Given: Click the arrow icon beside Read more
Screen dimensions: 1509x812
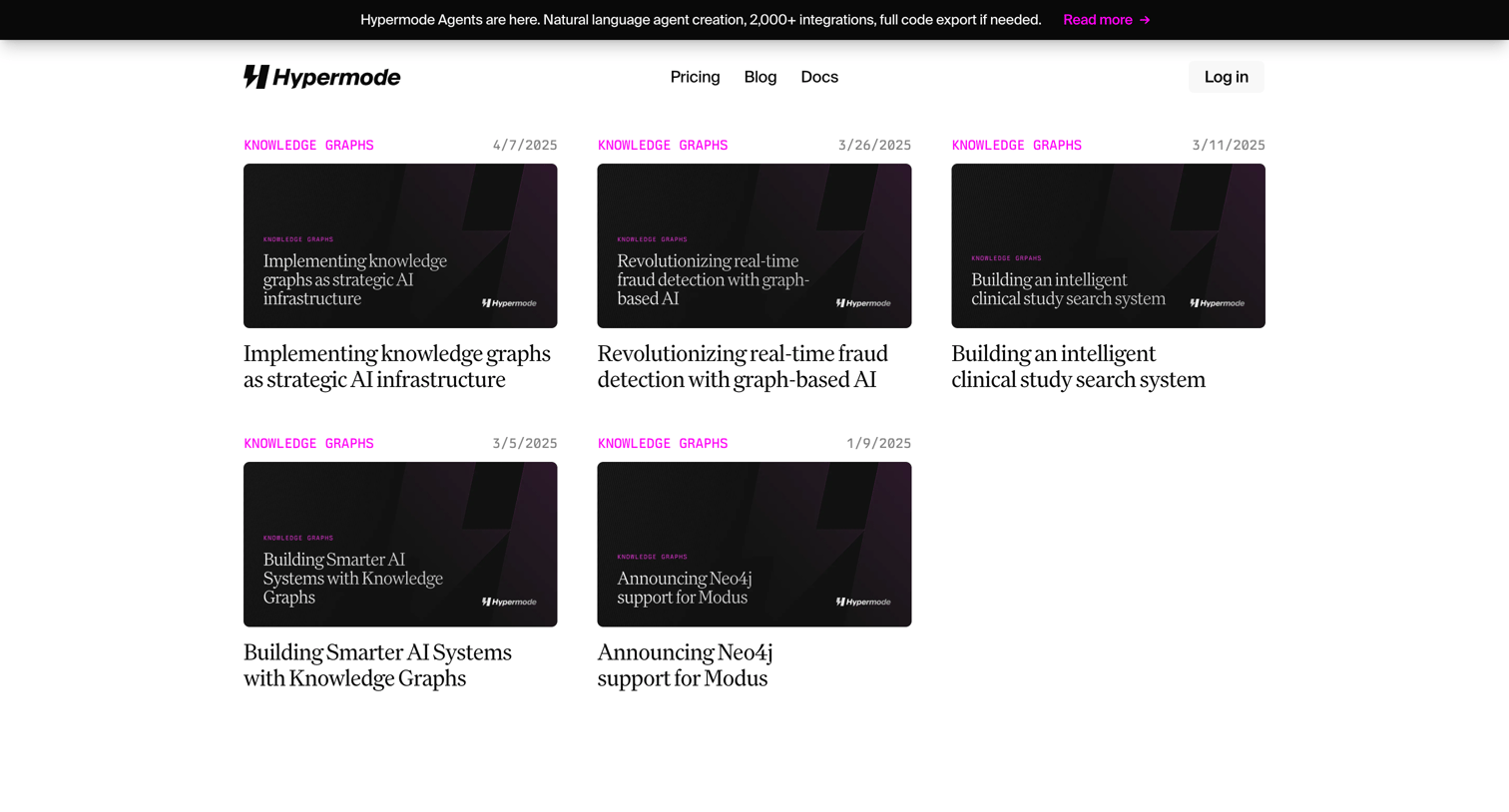Looking at the screenshot, I should [x=1145, y=20].
